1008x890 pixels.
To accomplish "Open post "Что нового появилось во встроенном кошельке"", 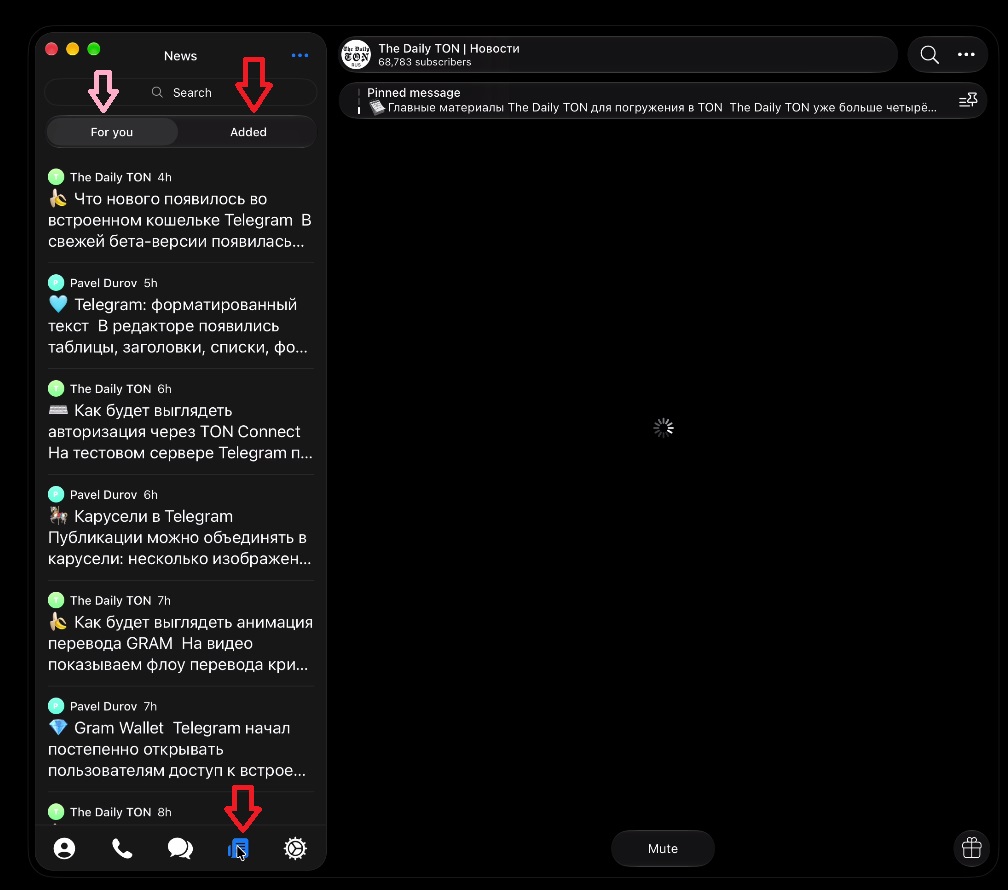I will pyautogui.click(x=181, y=210).
